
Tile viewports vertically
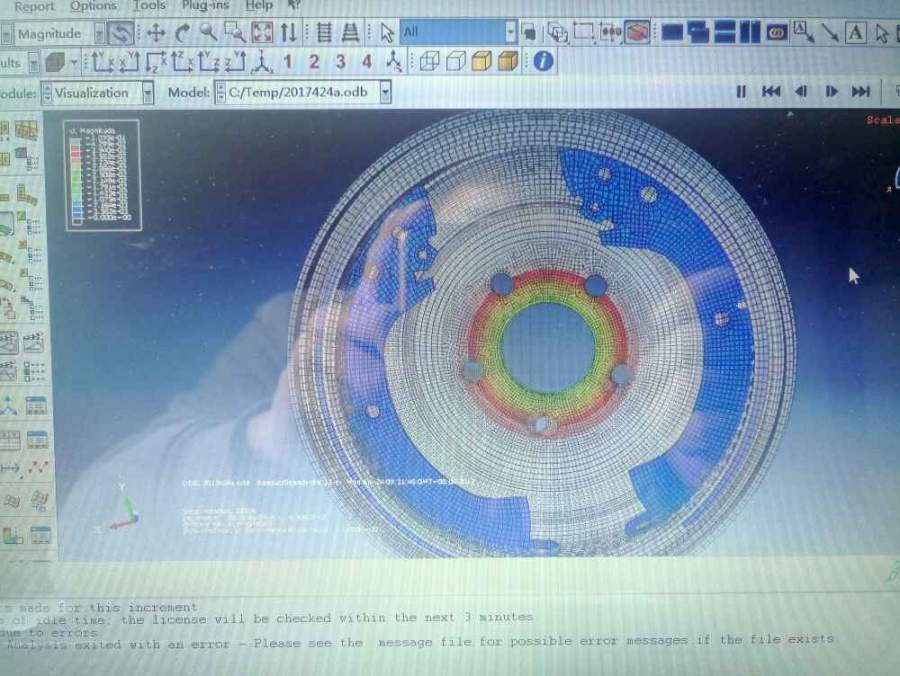[750, 33]
